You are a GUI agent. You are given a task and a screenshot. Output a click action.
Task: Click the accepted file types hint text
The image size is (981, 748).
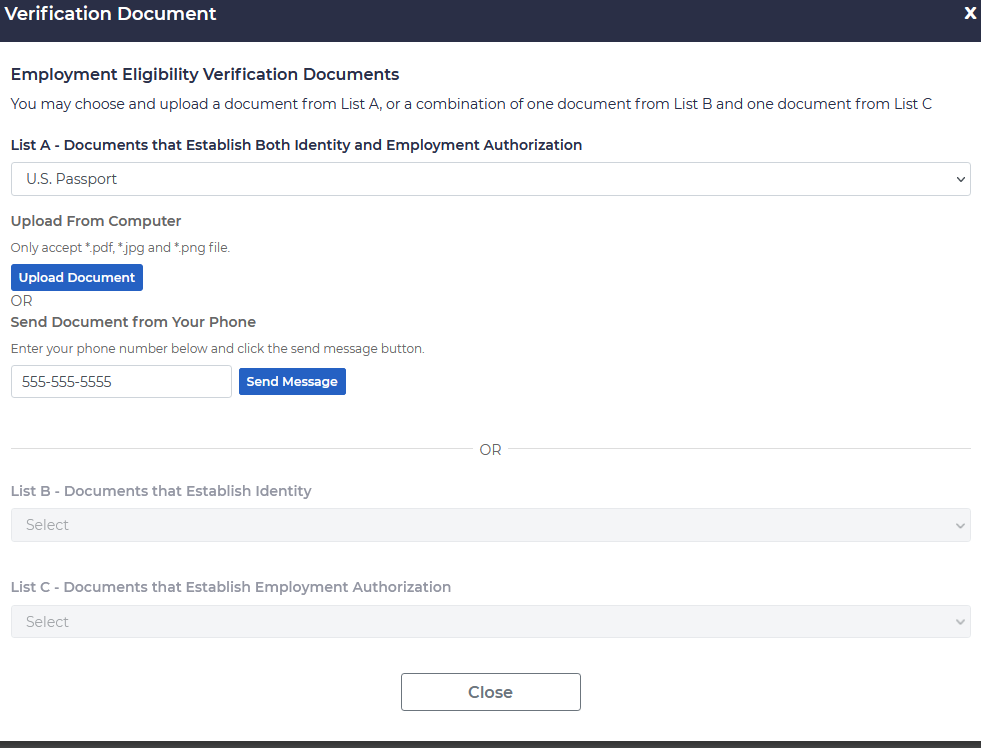click(120, 247)
